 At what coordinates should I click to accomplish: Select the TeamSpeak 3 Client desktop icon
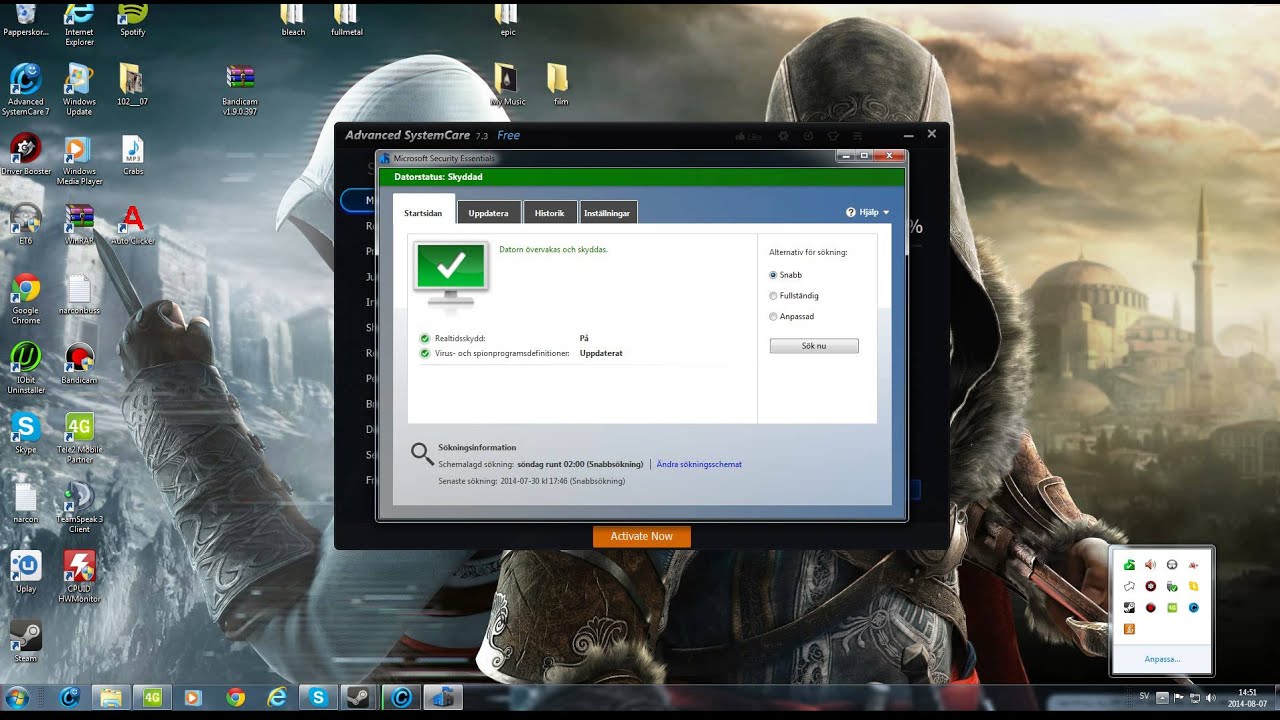79,508
